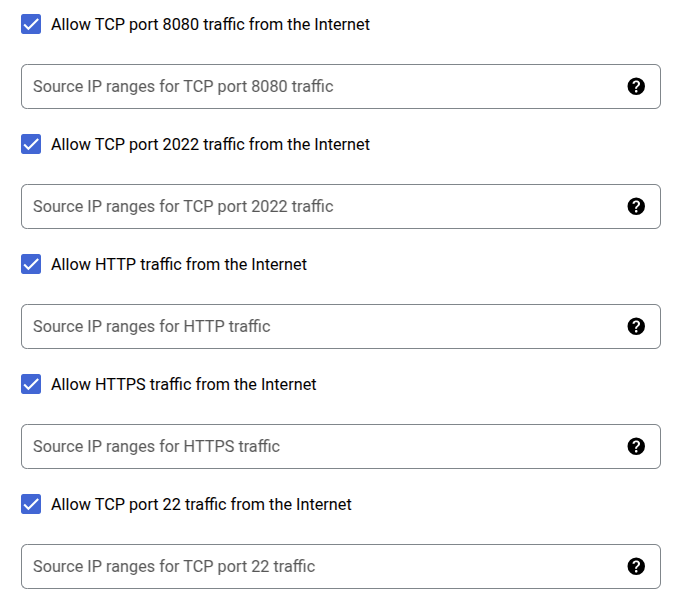Click 'Allow HTTPS traffic from the Internet' label
688x609 pixels.
(183, 384)
